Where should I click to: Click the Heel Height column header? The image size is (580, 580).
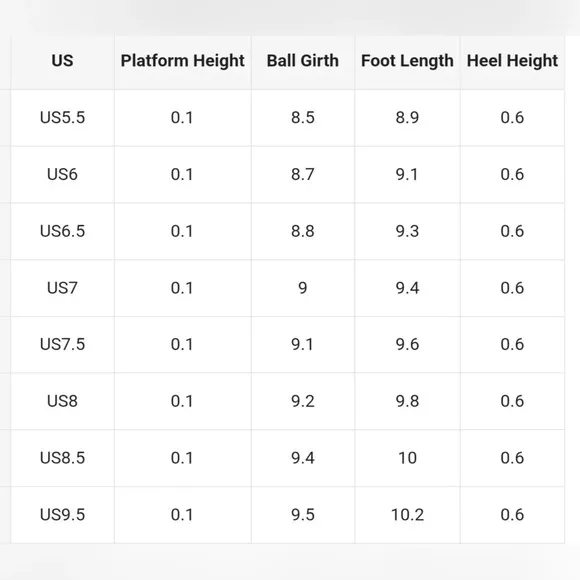click(x=512, y=61)
